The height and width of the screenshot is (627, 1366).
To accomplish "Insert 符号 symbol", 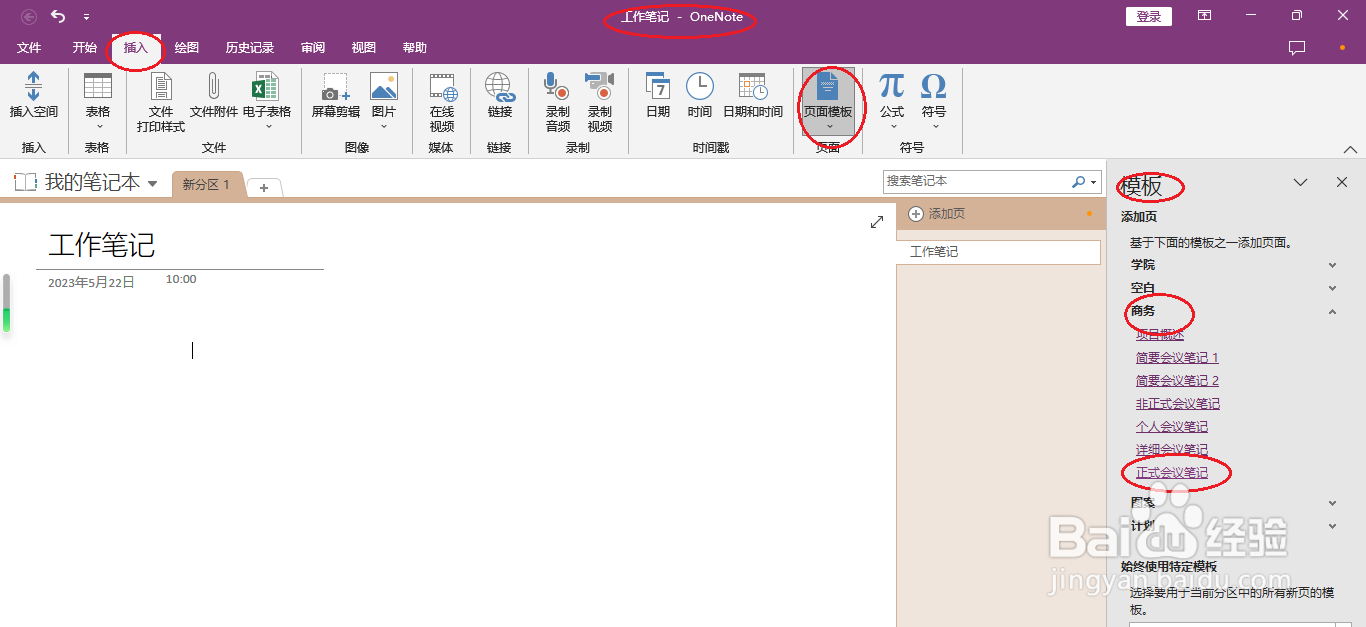I will (934, 102).
